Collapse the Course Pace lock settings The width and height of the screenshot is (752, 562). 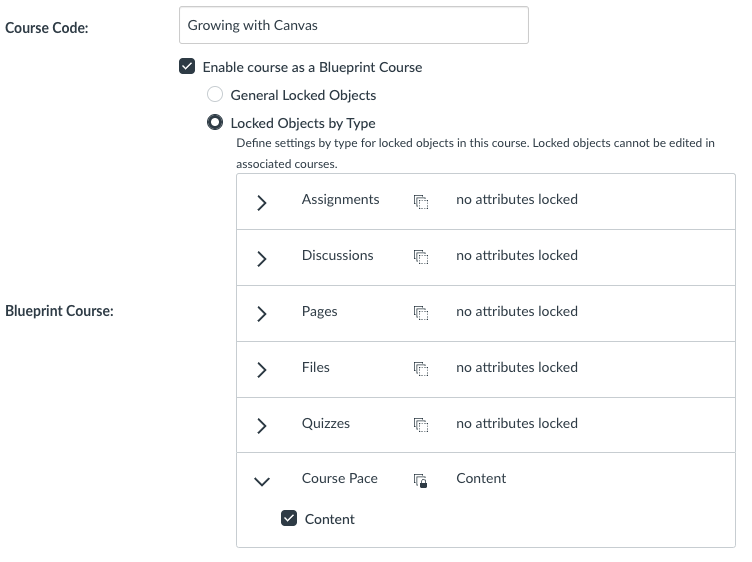(x=262, y=481)
